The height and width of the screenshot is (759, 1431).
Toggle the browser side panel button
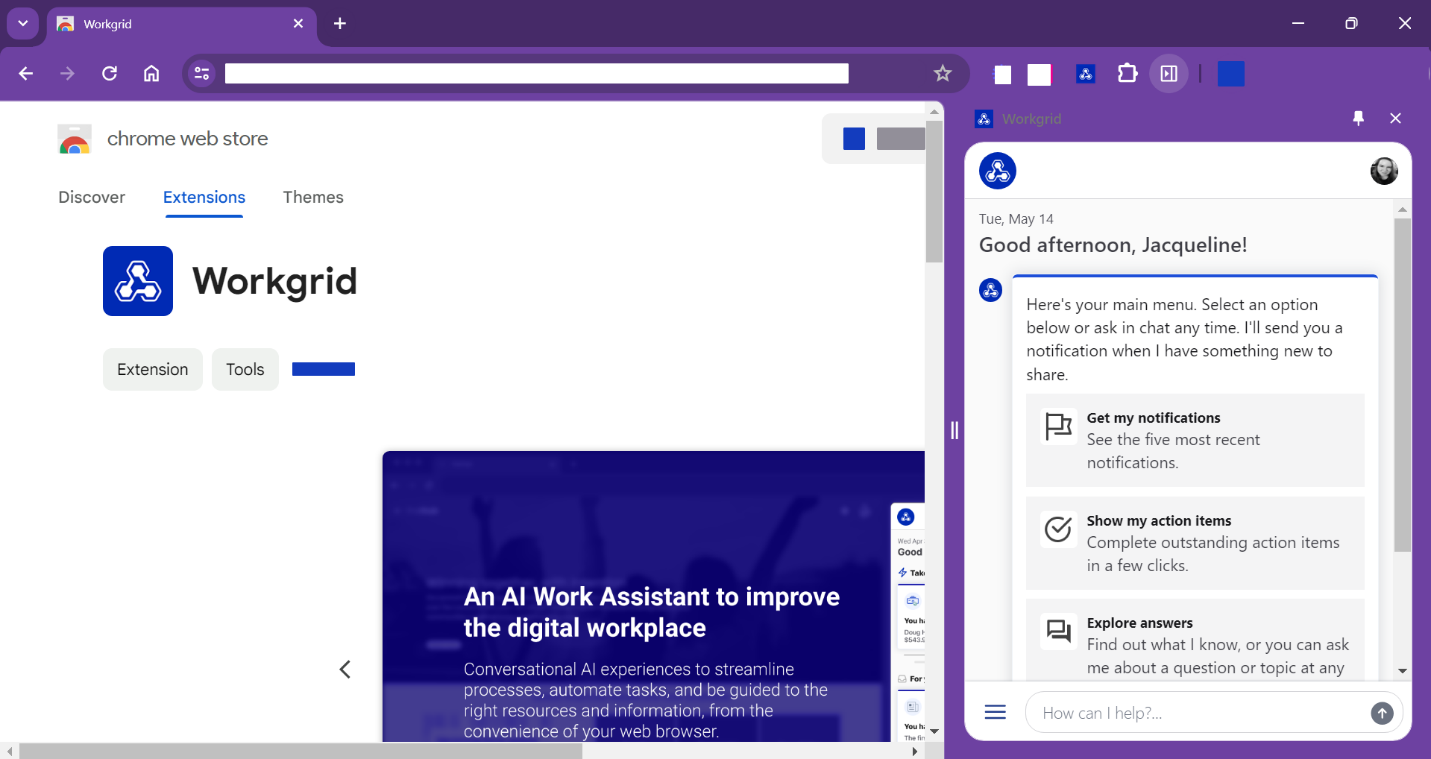(1168, 73)
